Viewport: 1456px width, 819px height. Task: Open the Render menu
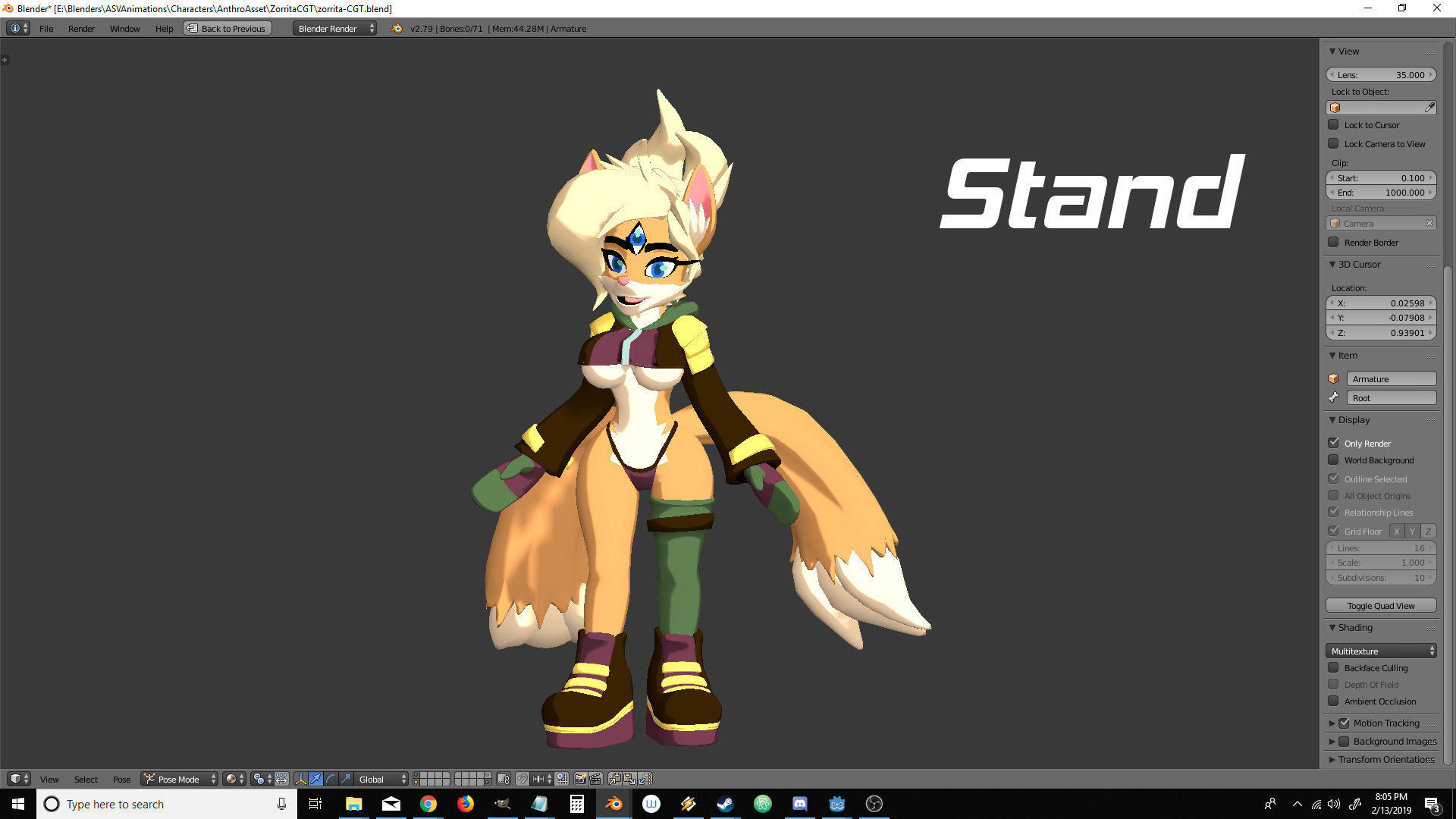[81, 28]
